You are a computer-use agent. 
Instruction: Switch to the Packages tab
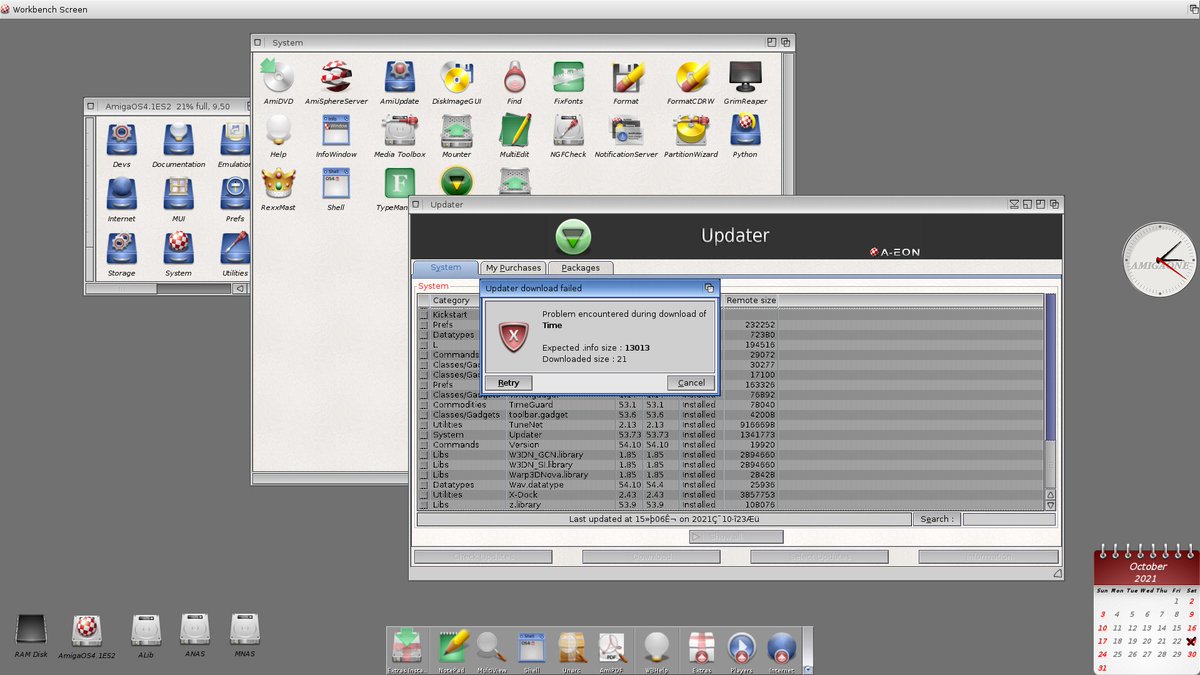coord(580,268)
